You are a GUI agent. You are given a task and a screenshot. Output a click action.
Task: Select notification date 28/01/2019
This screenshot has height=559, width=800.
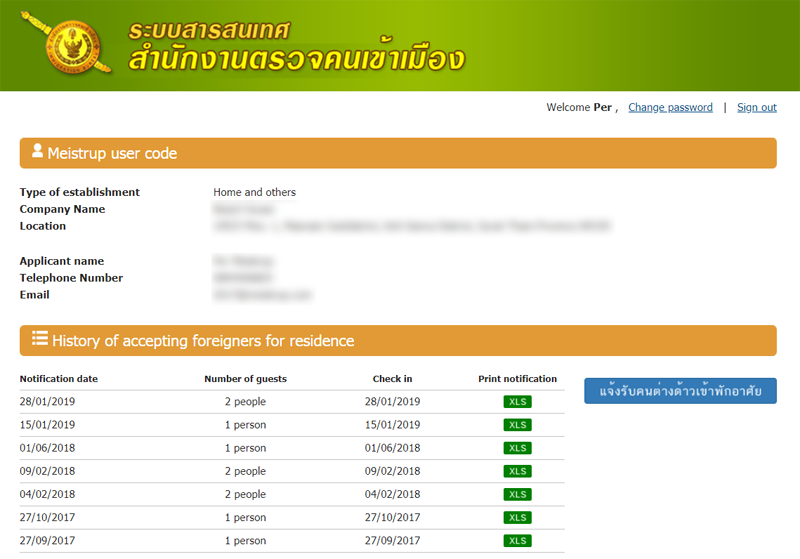(x=47, y=401)
